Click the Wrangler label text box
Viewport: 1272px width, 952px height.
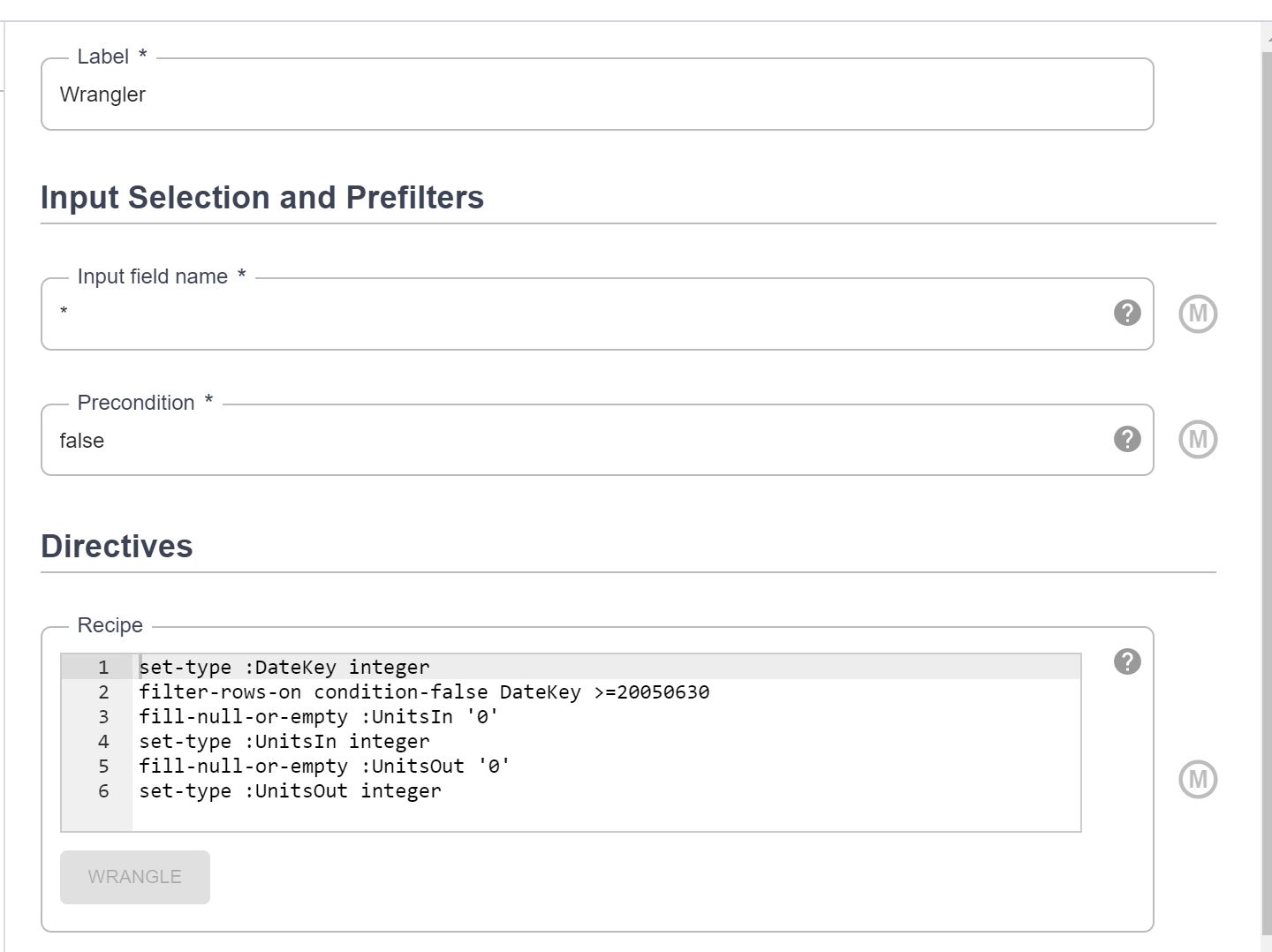coord(596,94)
